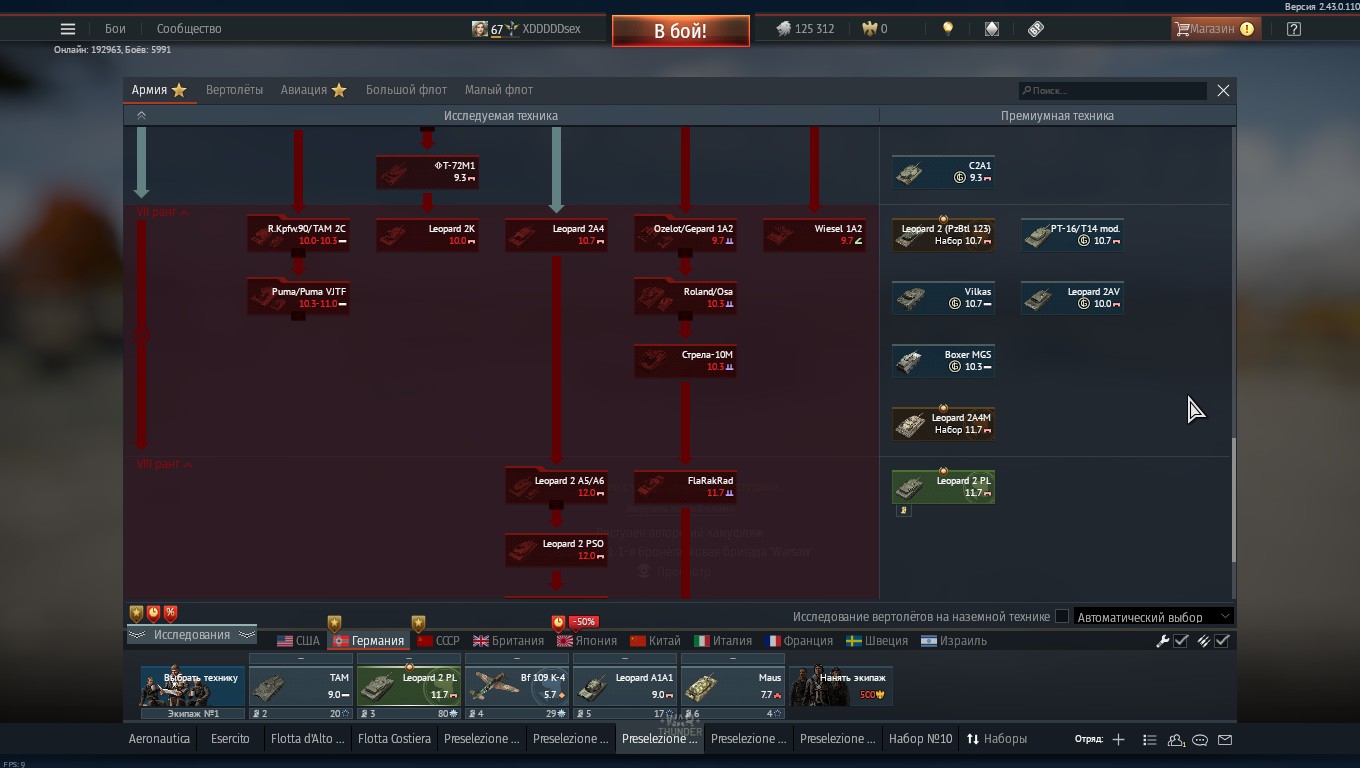The image size is (1360, 768).
Task: Close the research window with X
Action: pos(1223,90)
